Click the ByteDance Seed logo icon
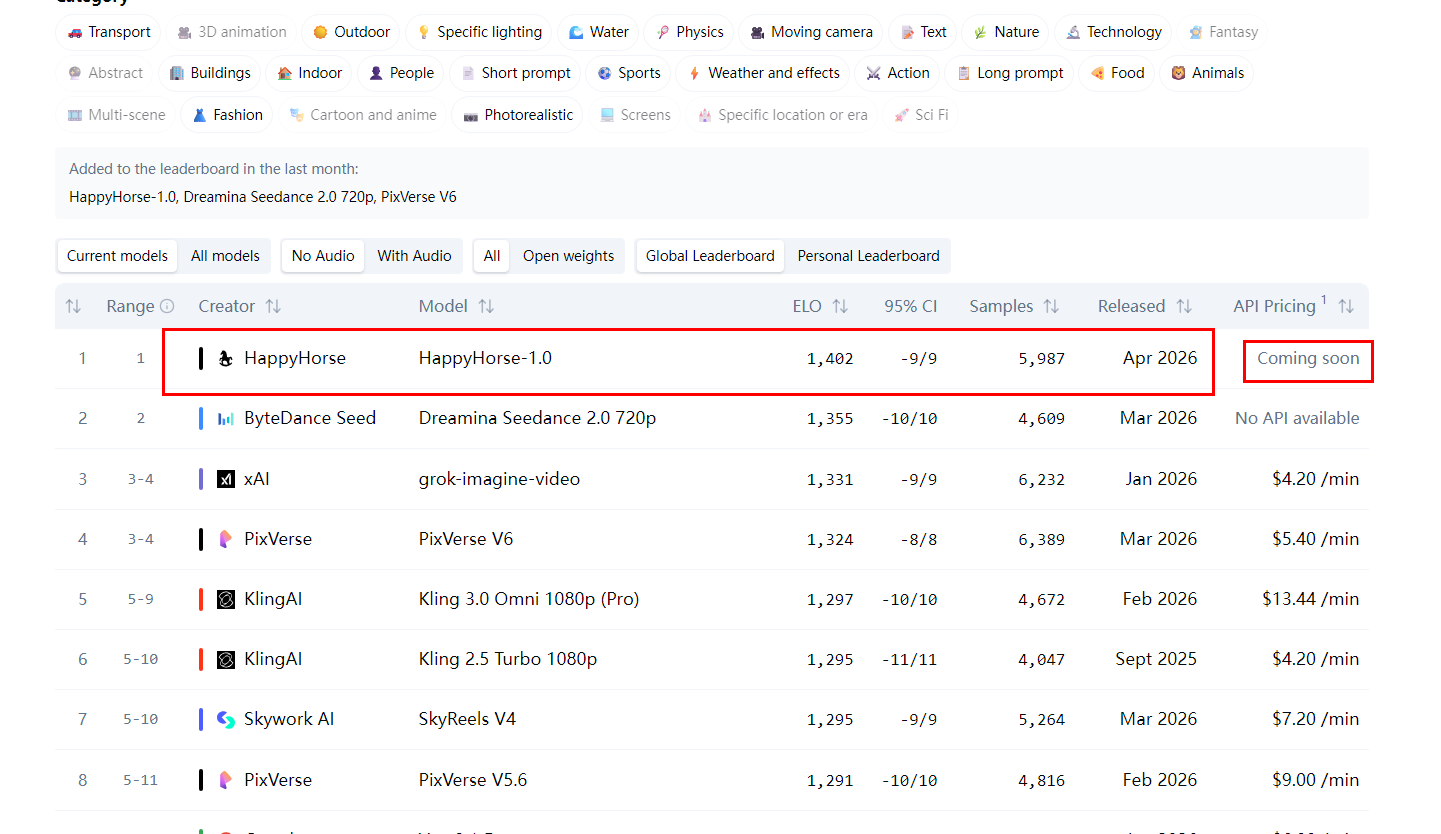Viewport: 1441px width, 834px height. [x=226, y=419]
